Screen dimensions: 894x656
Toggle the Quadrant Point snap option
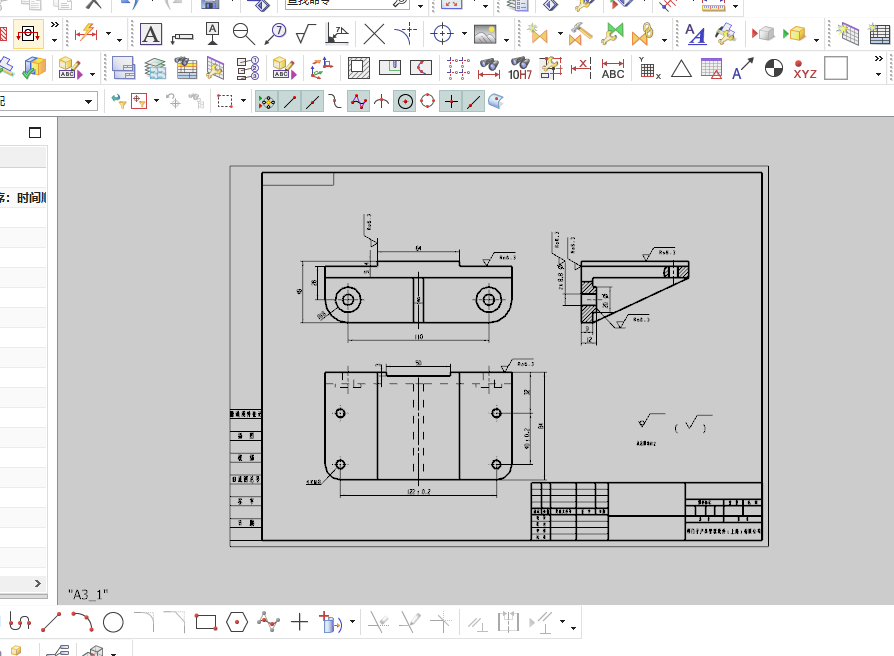[x=428, y=102]
